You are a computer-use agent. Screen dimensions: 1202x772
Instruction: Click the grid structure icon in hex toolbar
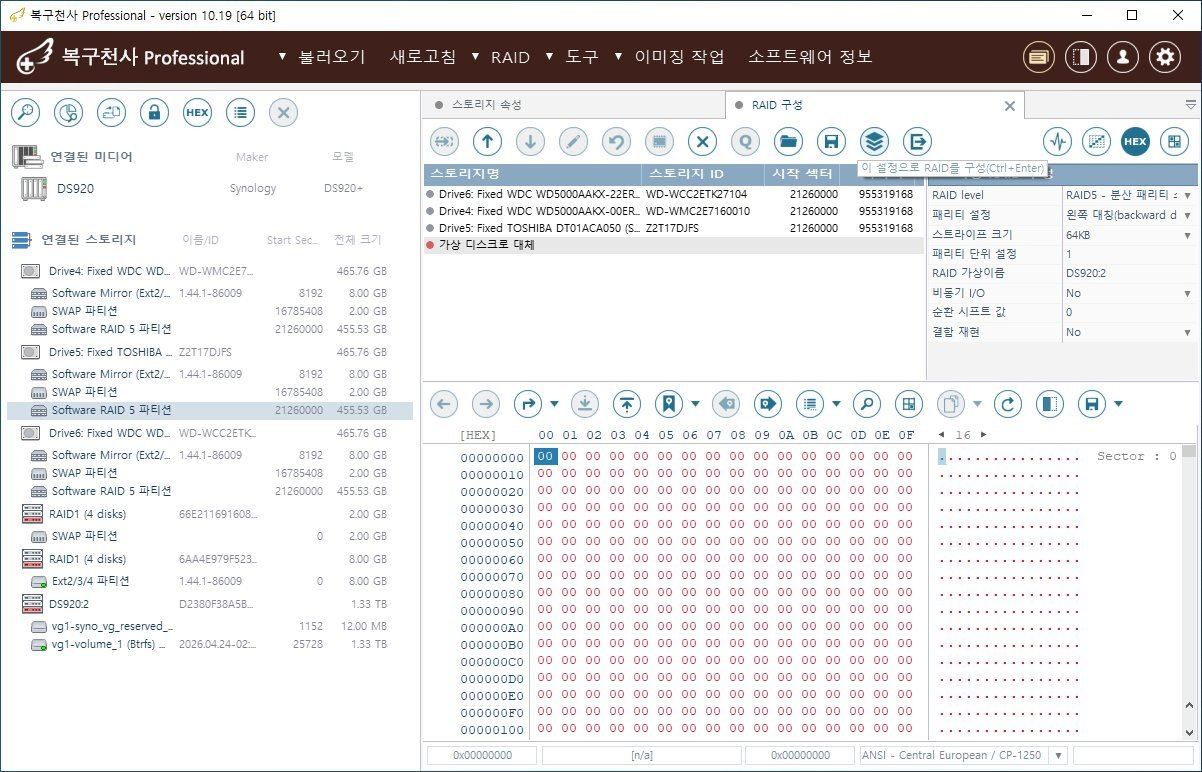point(908,404)
